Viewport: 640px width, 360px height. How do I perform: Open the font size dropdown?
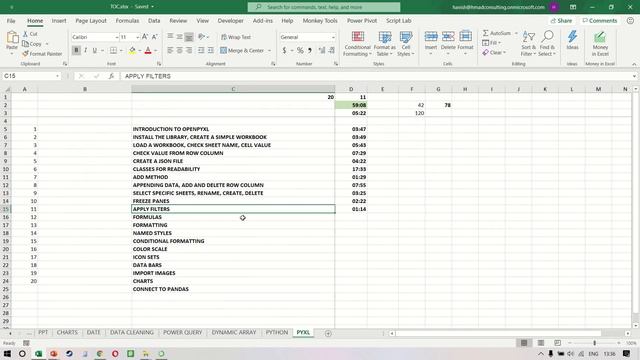click(x=138, y=37)
